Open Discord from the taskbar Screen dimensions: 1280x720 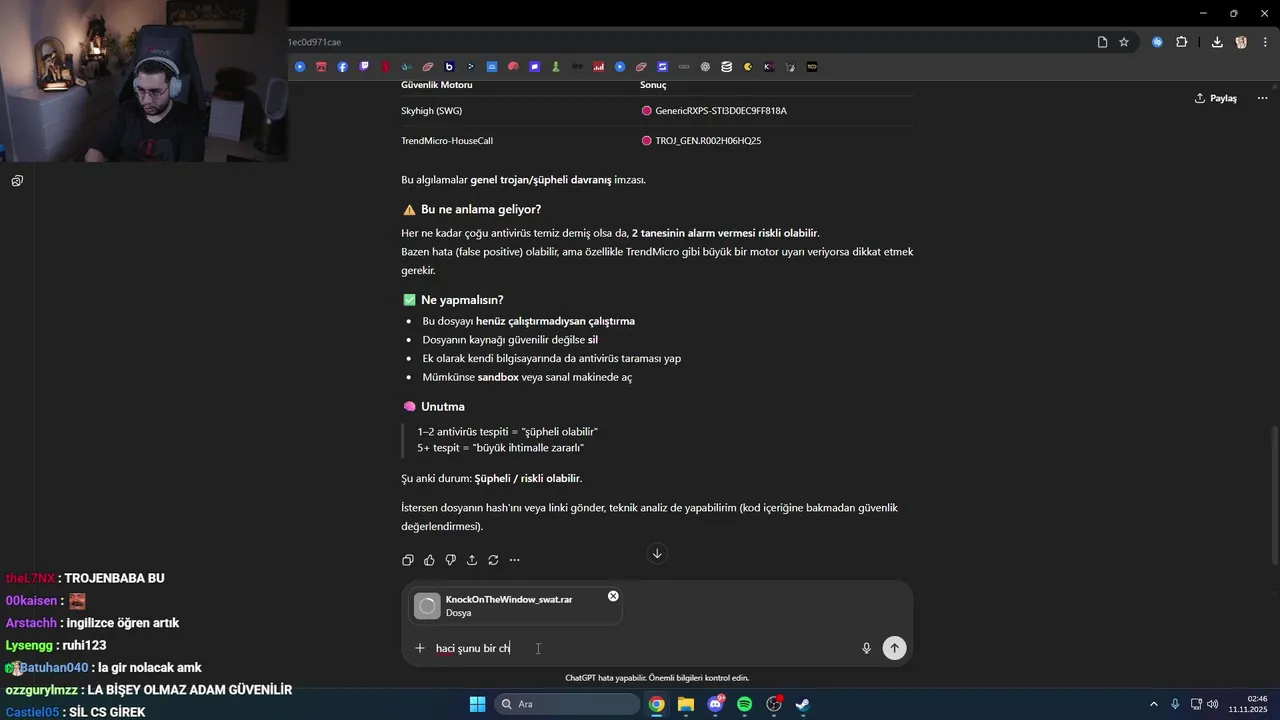[715, 704]
